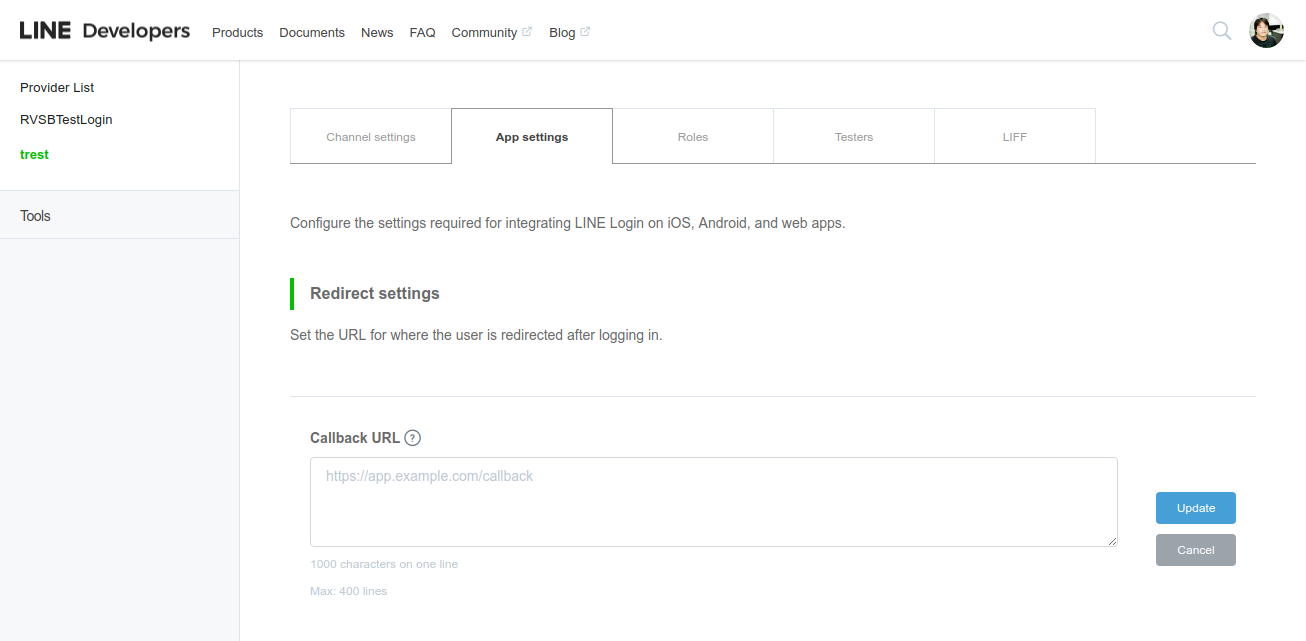
Task: Click the LINE Developers logo
Action: click(105, 31)
